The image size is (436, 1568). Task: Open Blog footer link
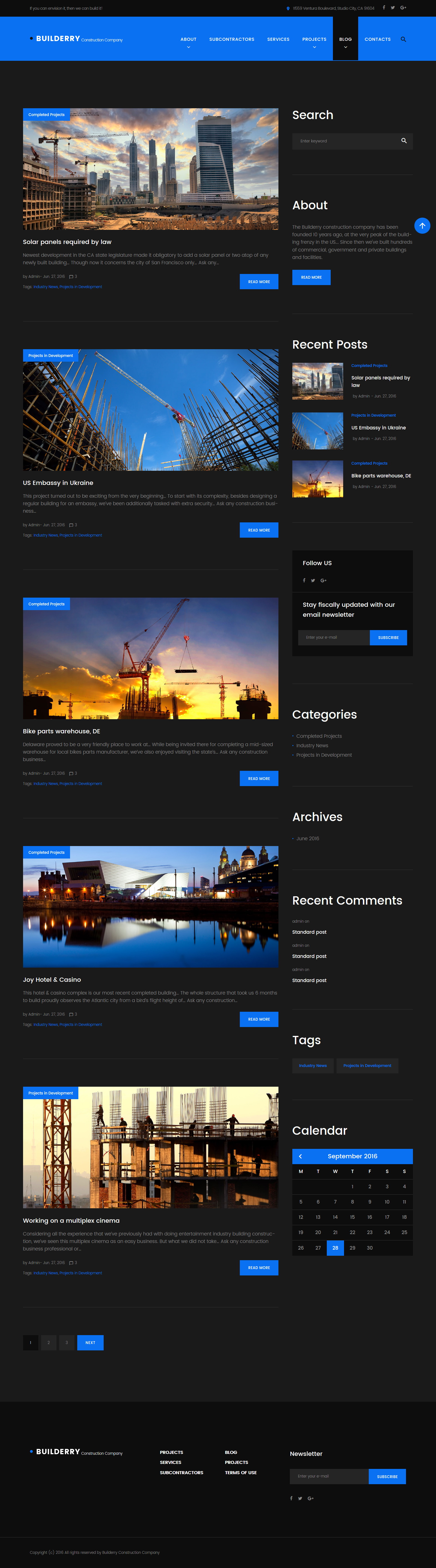pyautogui.click(x=231, y=1452)
